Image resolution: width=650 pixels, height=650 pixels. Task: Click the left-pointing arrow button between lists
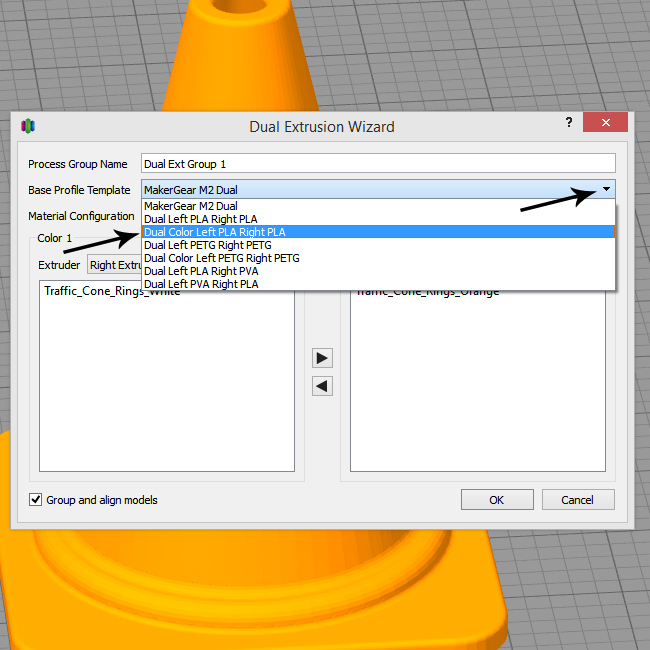tap(322, 386)
